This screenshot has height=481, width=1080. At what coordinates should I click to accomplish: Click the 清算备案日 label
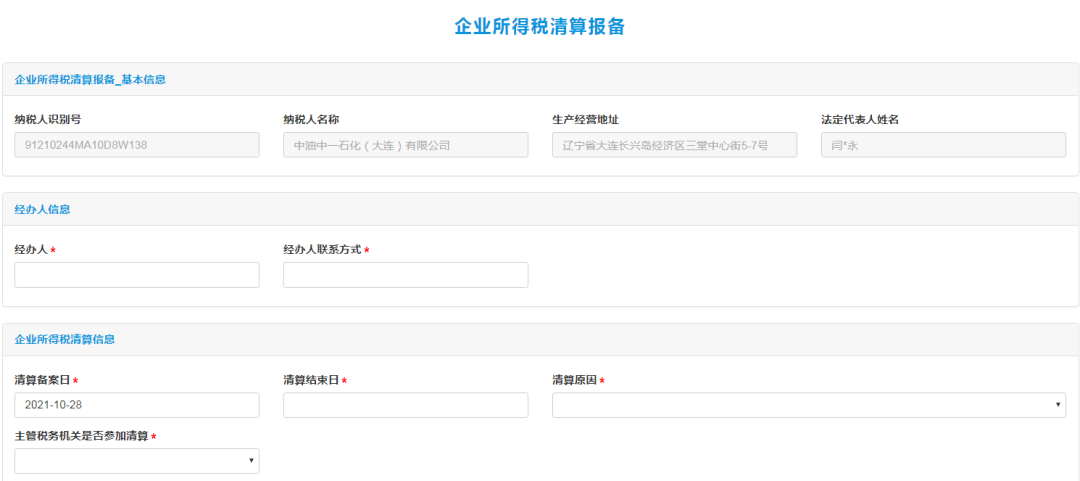[42, 380]
